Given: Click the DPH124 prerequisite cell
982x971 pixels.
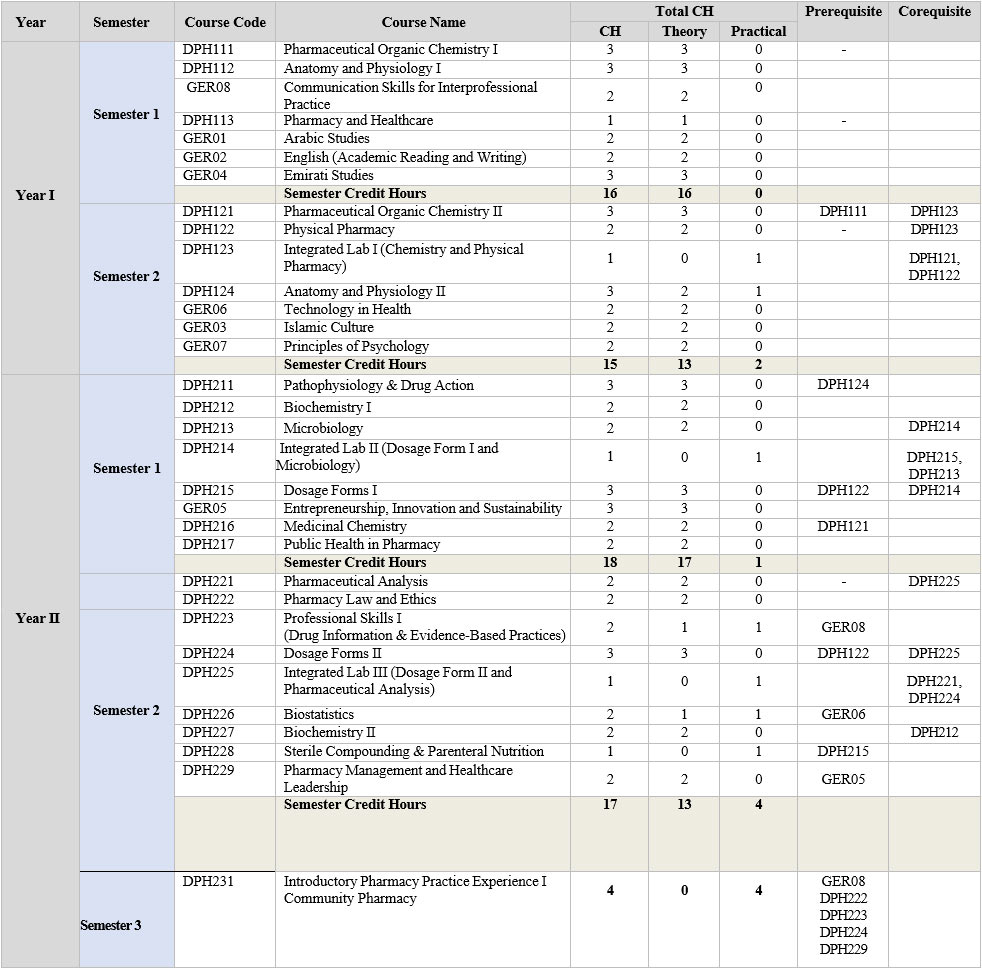Looking at the screenshot, I should click(x=843, y=385).
